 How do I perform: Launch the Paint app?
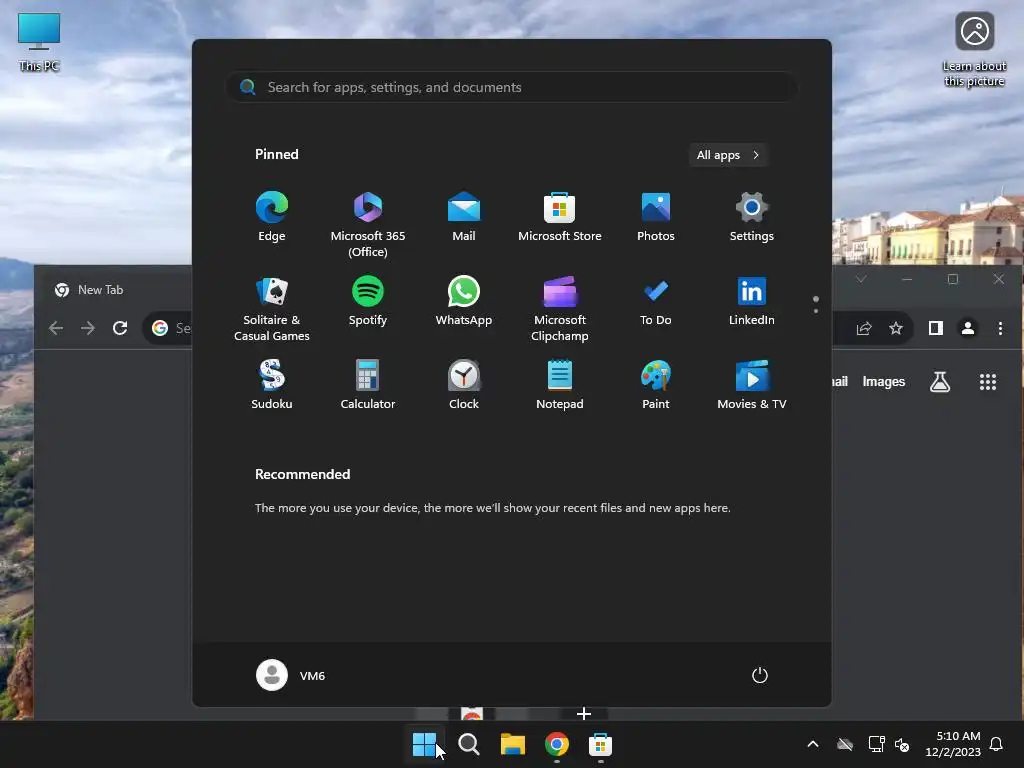(656, 385)
